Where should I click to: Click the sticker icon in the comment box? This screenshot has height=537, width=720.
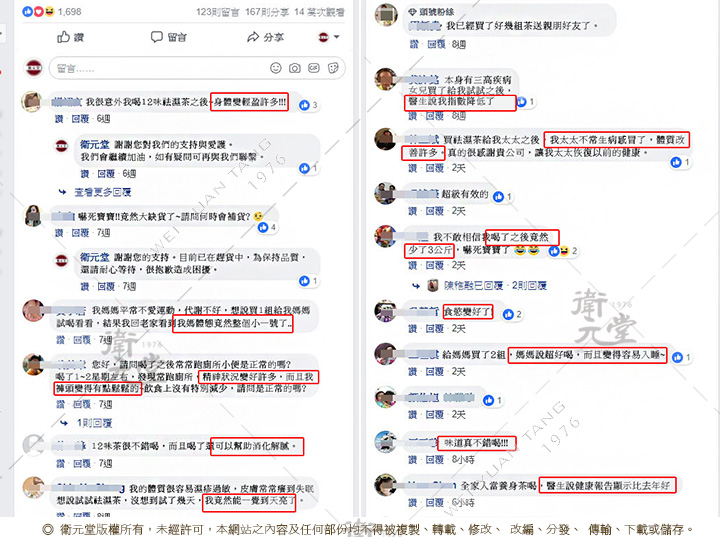[x=333, y=68]
